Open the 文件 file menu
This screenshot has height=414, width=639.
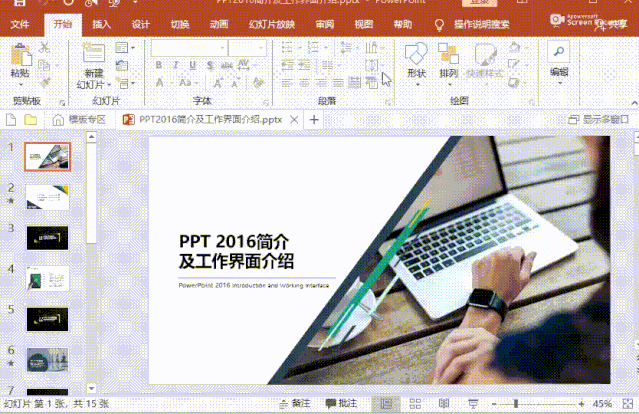pyautogui.click(x=20, y=24)
